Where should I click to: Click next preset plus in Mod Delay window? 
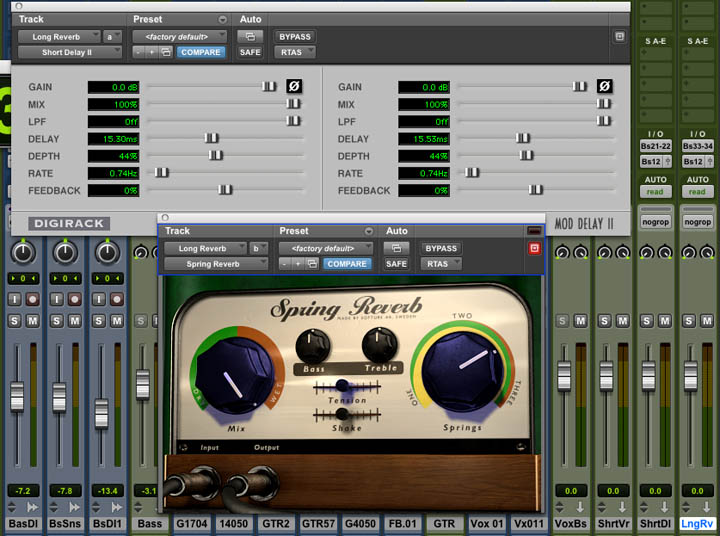tap(152, 52)
